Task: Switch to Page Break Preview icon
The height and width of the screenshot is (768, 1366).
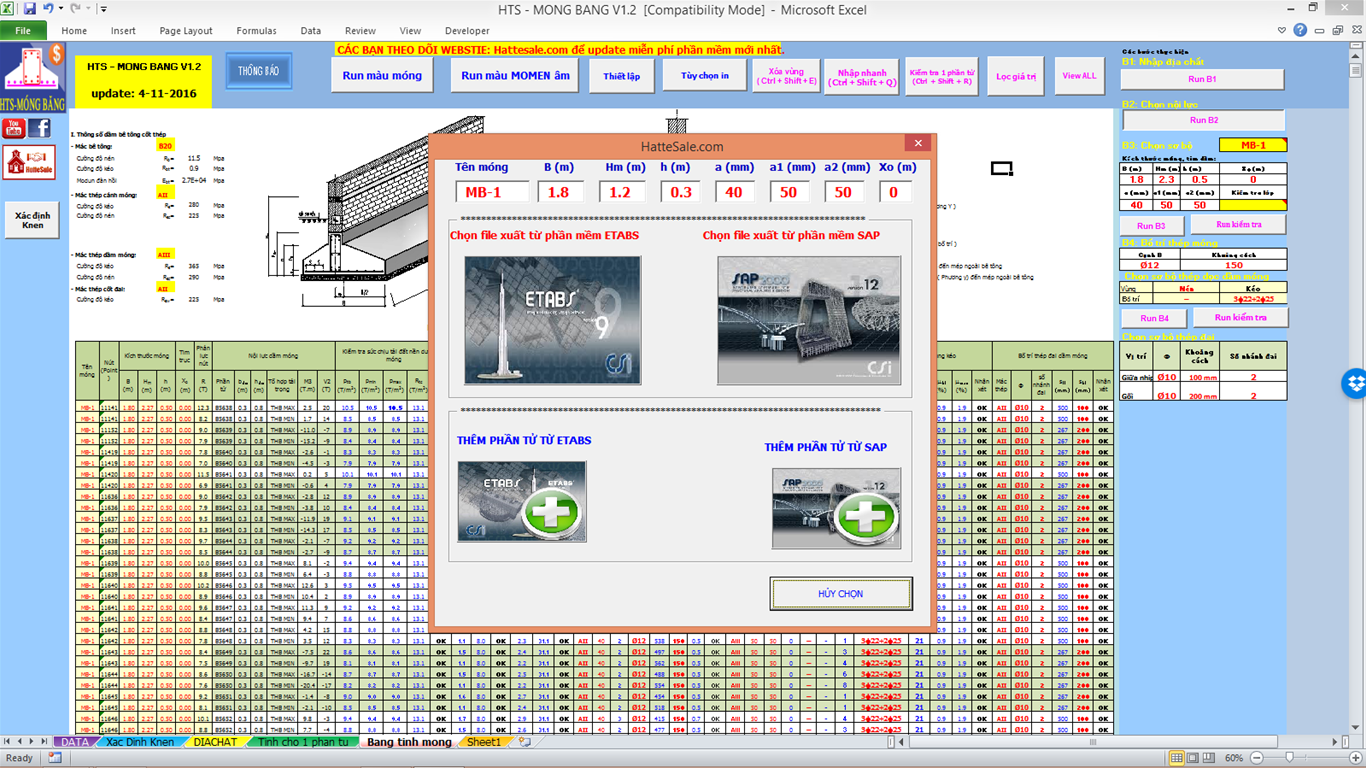Action: point(1211,758)
